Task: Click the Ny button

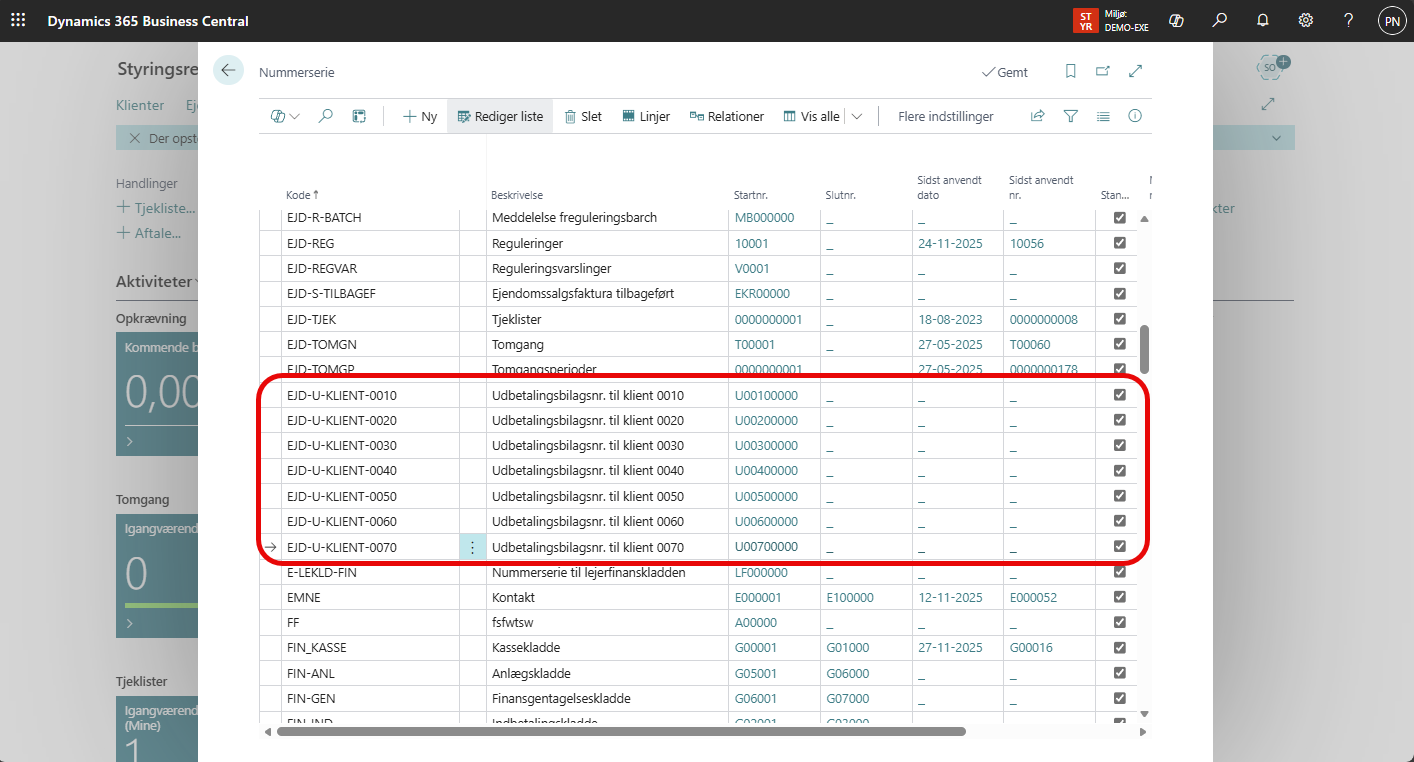Action: tap(420, 116)
